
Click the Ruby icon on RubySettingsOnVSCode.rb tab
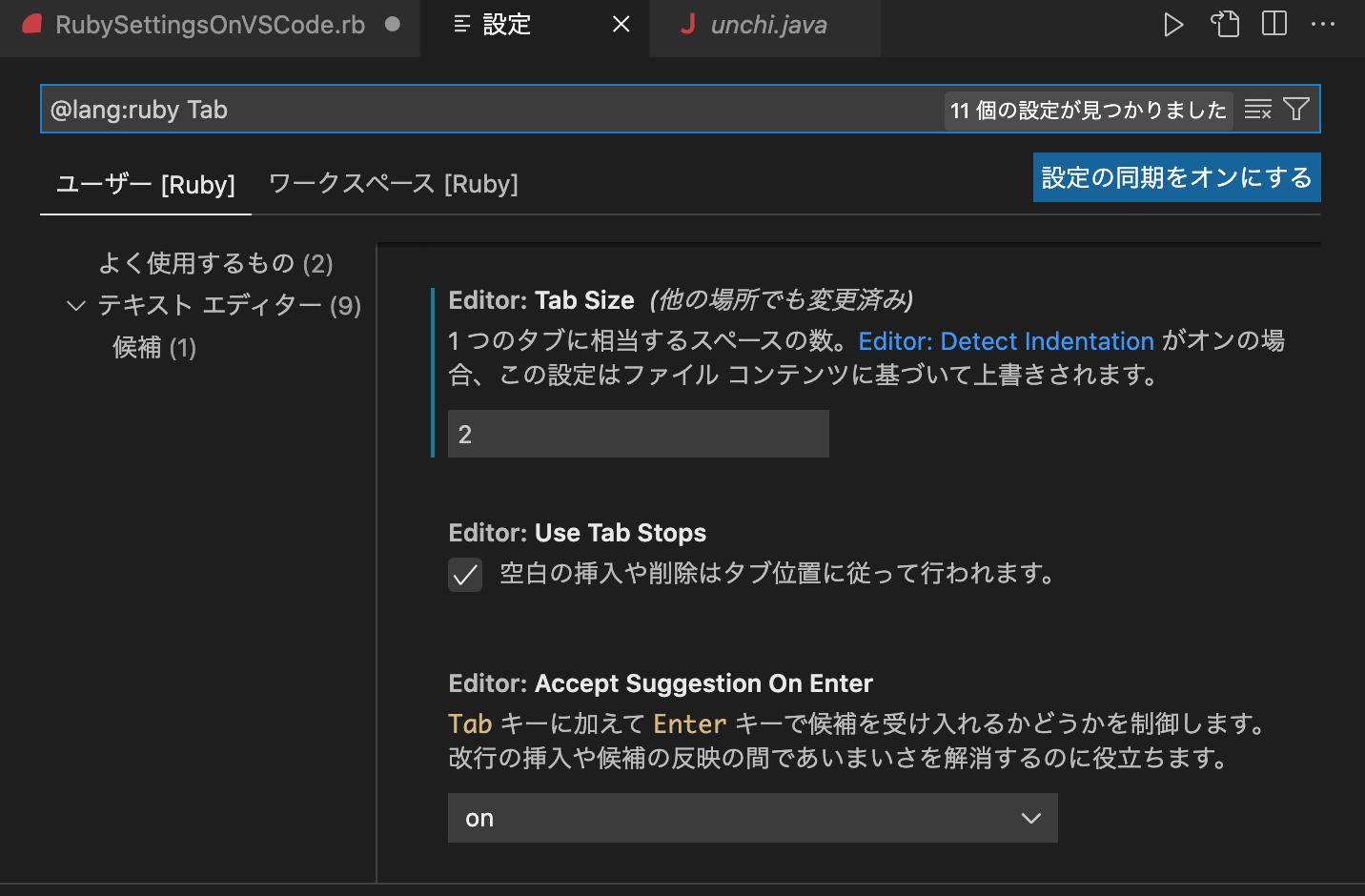31,25
